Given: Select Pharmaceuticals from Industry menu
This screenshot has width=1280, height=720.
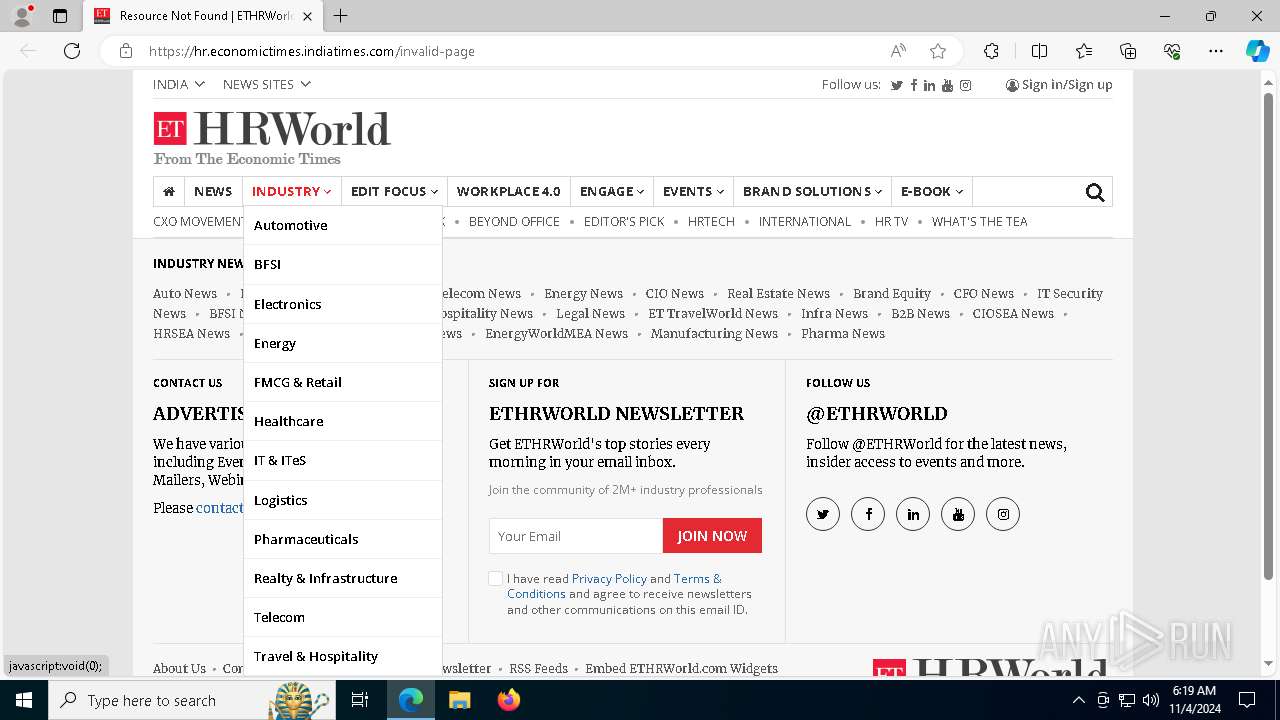Looking at the screenshot, I should point(343,539).
